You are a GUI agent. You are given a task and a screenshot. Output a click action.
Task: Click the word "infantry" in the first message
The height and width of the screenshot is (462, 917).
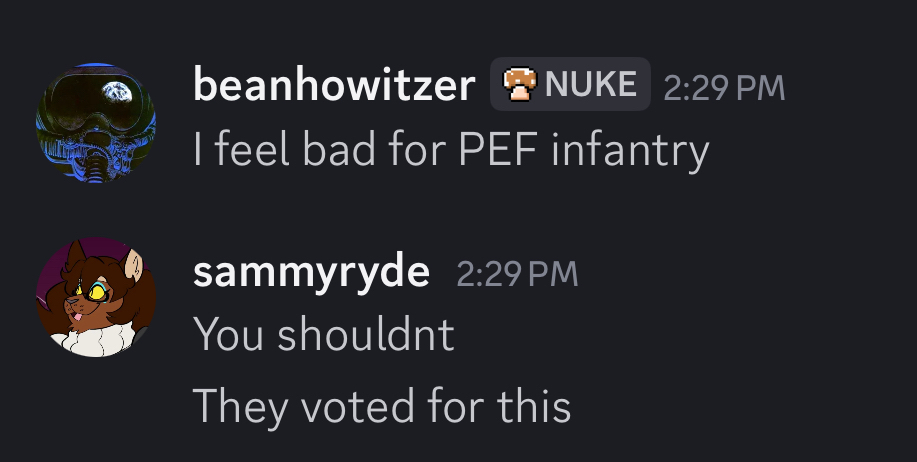[x=630, y=150]
